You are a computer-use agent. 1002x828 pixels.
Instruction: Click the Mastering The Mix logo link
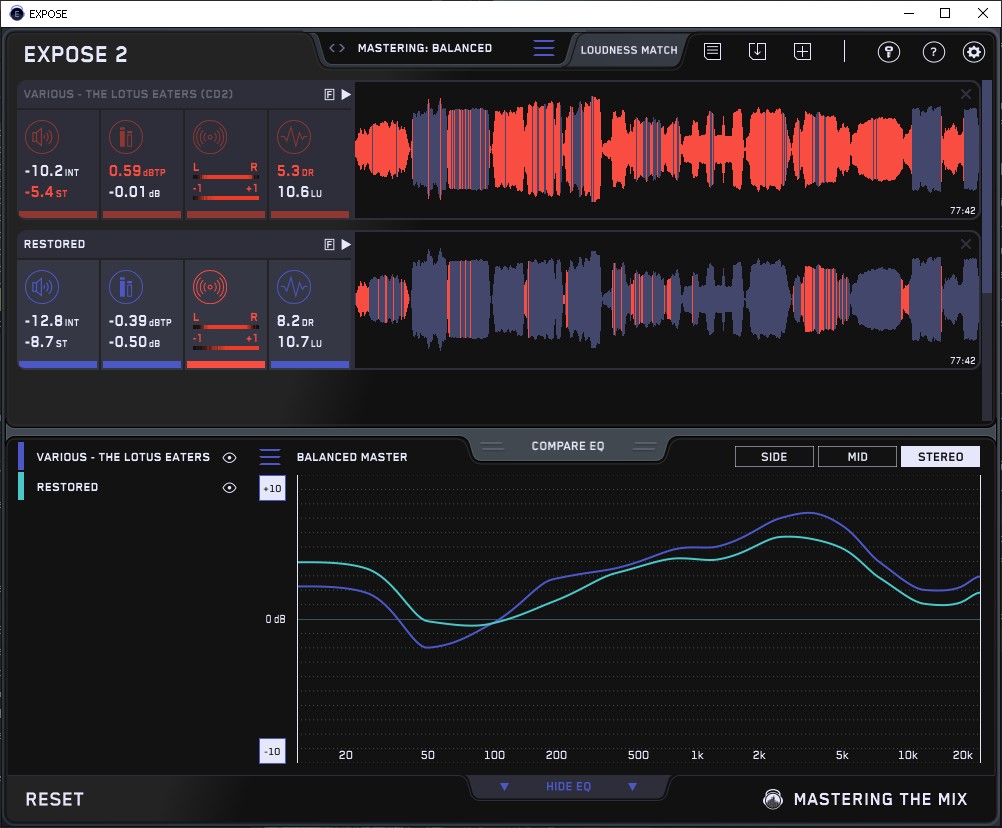point(865,799)
